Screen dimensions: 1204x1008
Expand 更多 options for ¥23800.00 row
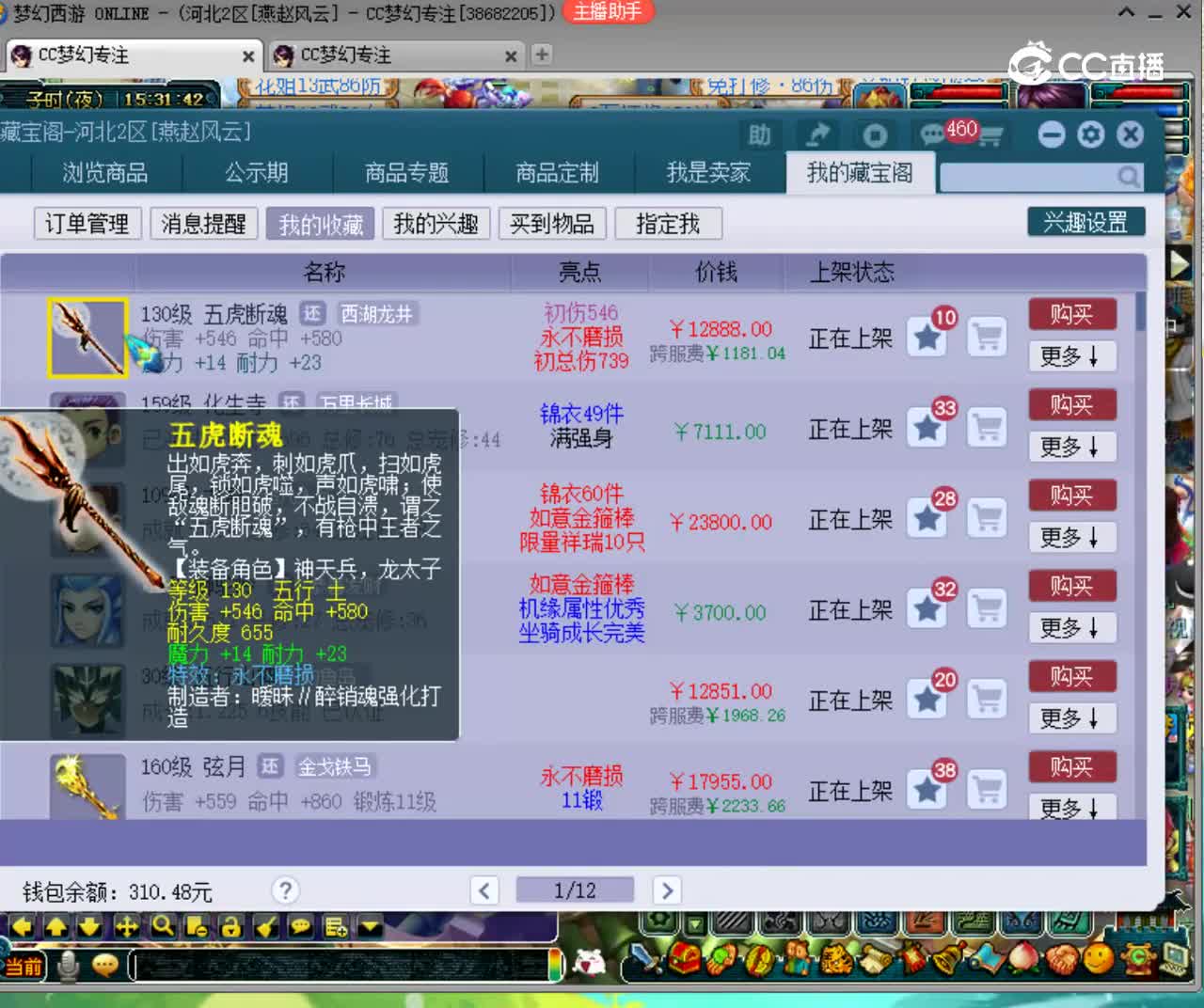[1071, 537]
